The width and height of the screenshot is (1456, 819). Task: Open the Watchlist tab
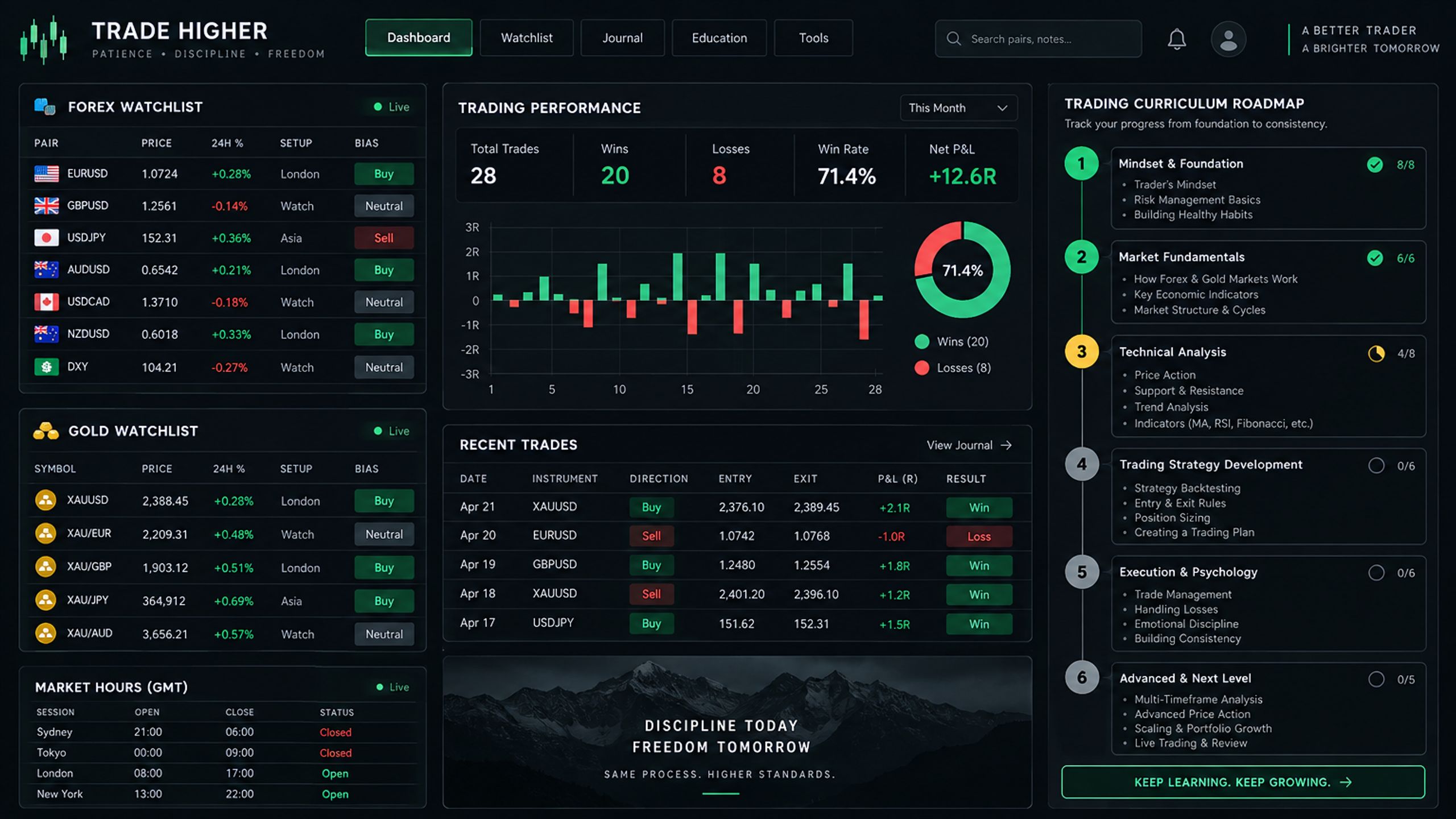click(527, 38)
